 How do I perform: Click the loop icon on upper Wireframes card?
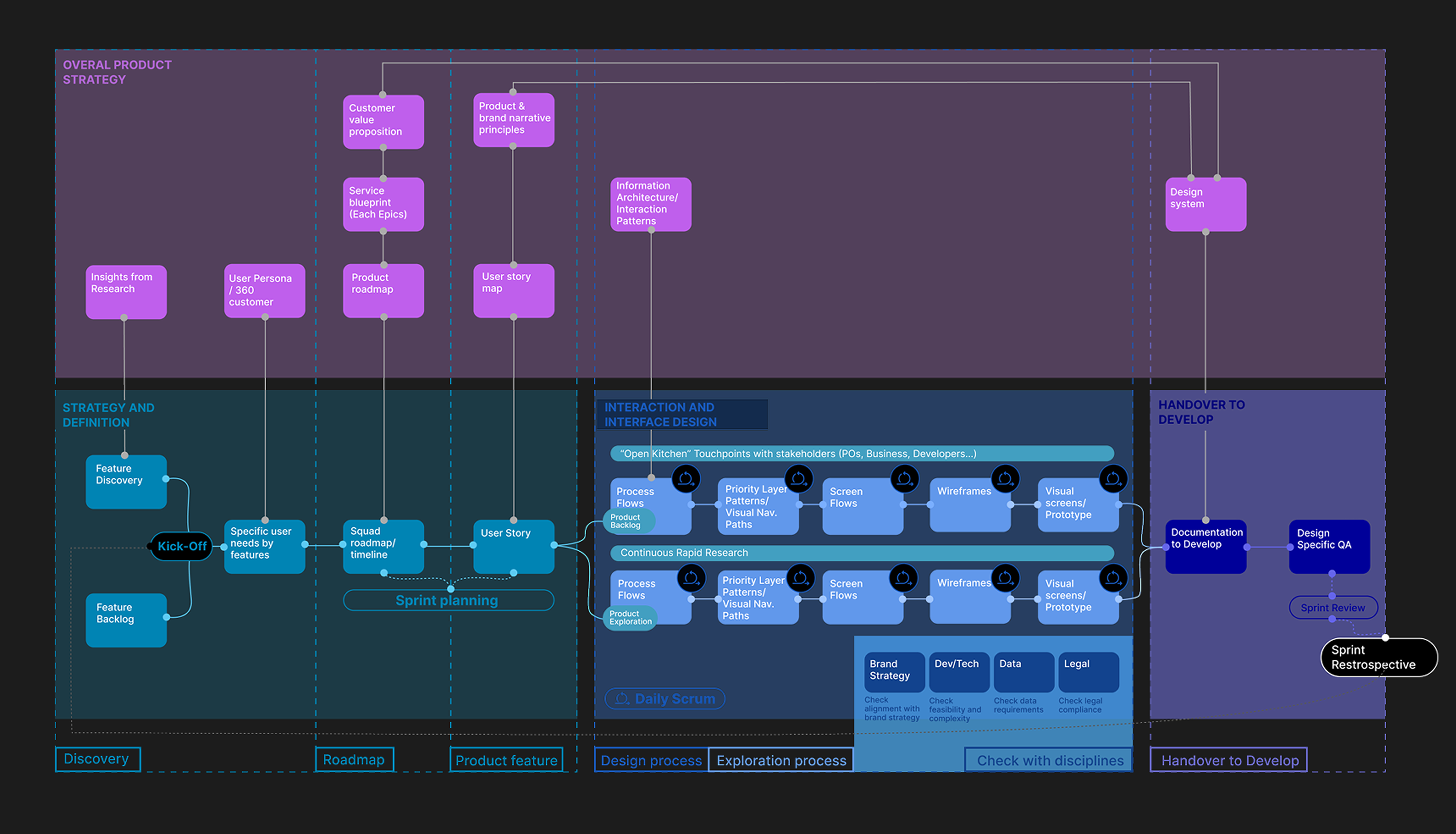click(x=1005, y=479)
